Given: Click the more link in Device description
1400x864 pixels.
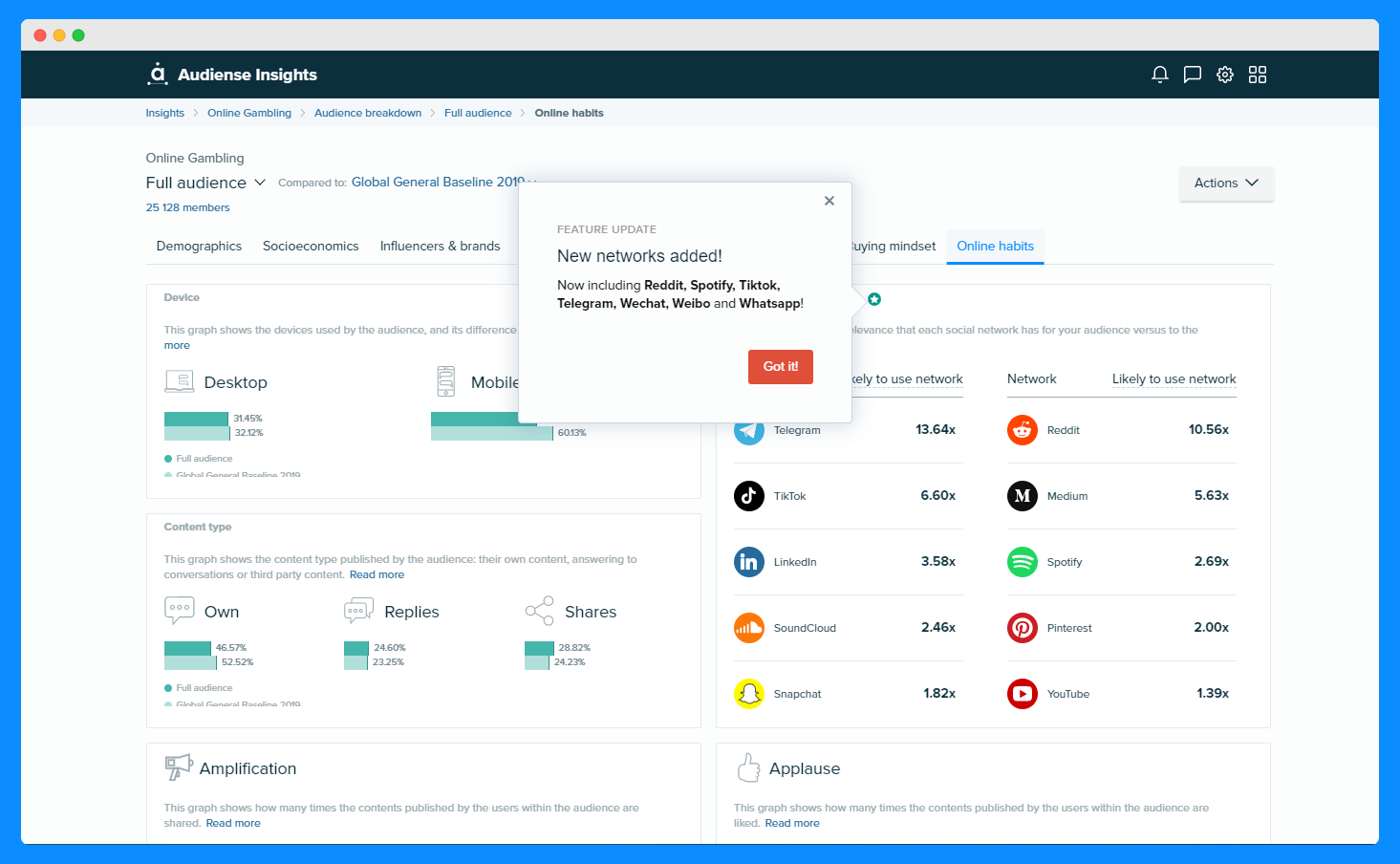Looking at the screenshot, I should point(177,345).
